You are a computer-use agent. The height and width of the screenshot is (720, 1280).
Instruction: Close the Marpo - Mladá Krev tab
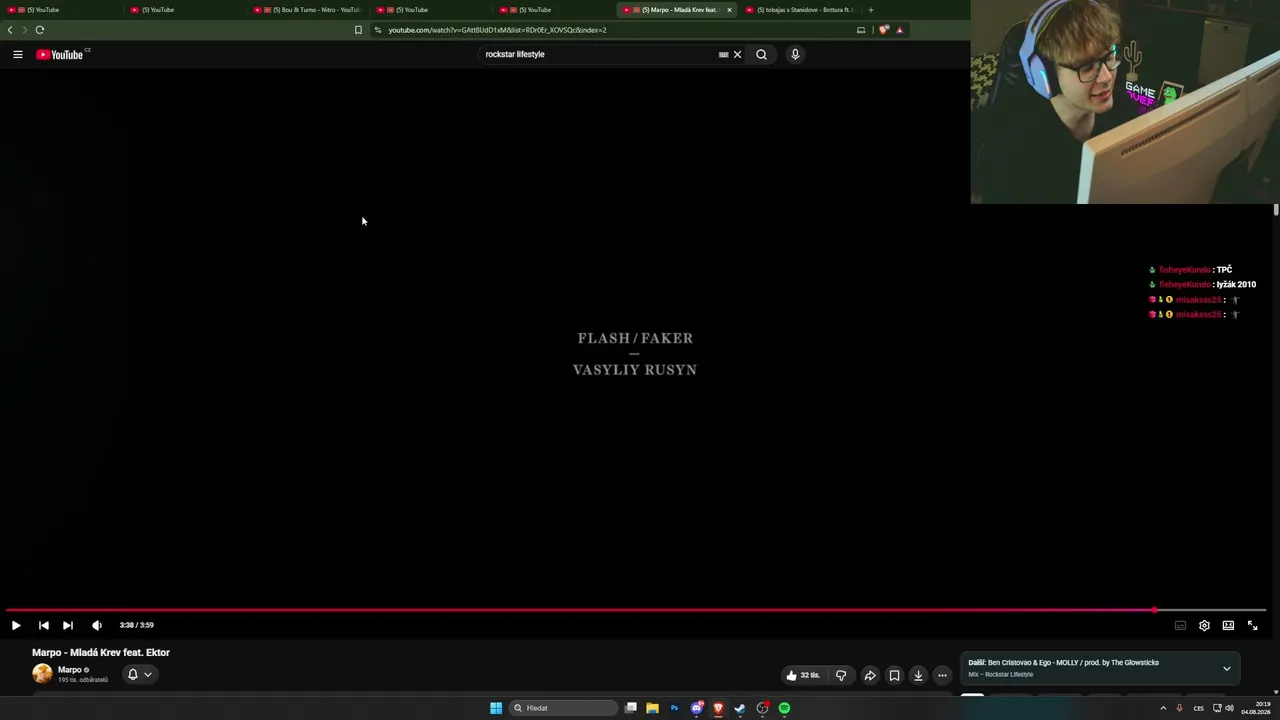[x=729, y=10]
